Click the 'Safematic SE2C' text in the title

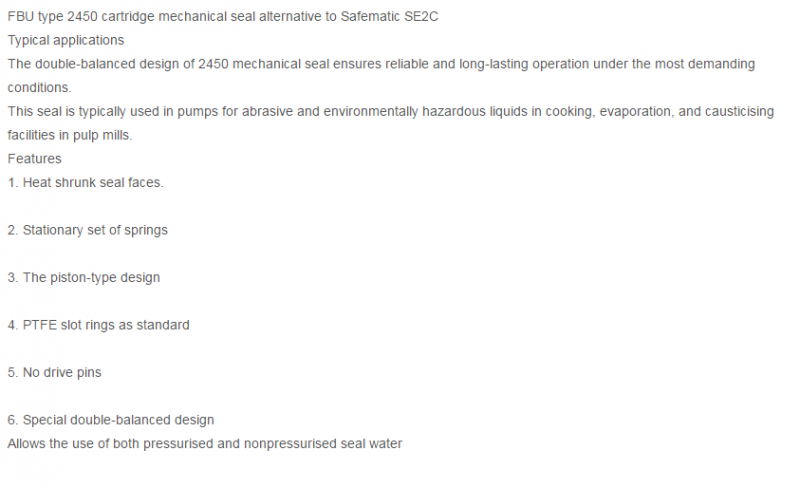click(389, 17)
